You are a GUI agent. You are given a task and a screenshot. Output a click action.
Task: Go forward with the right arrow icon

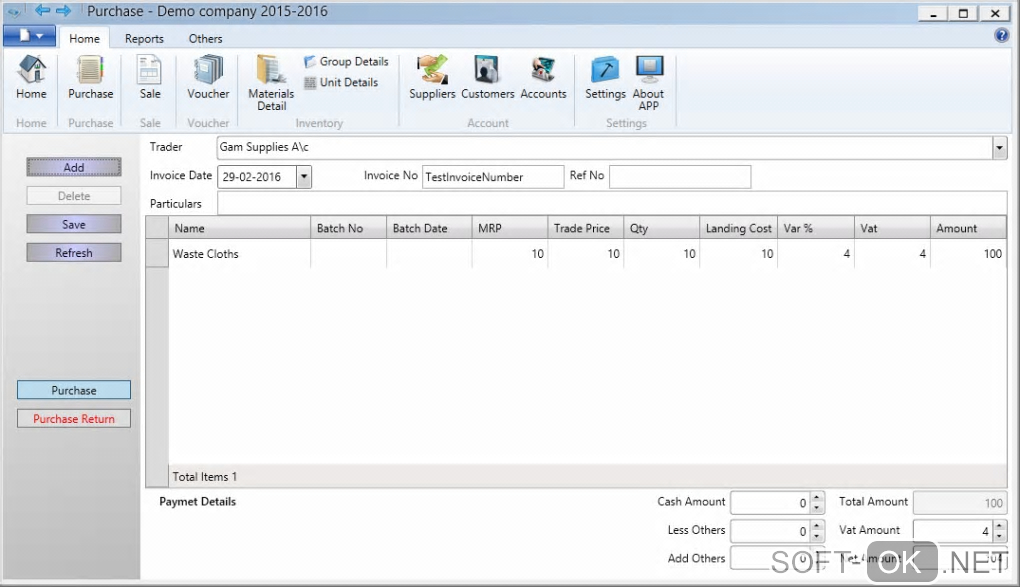coord(63,10)
